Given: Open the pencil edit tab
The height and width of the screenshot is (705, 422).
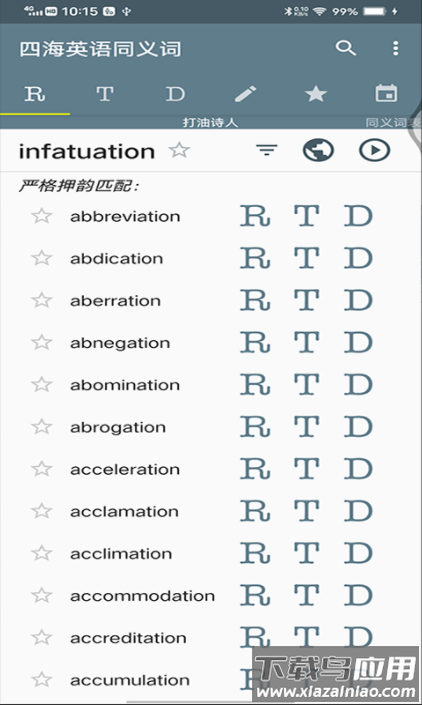Looking at the screenshot, I should 245,94.
